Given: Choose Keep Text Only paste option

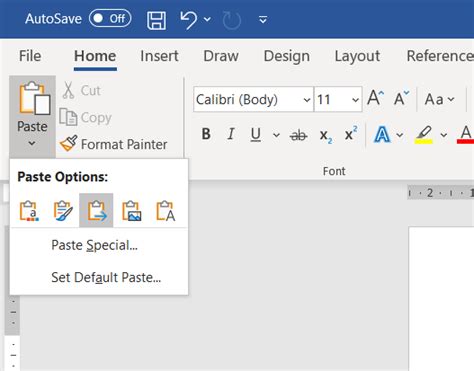Looking at the screenshot, I should coord(166,211).
